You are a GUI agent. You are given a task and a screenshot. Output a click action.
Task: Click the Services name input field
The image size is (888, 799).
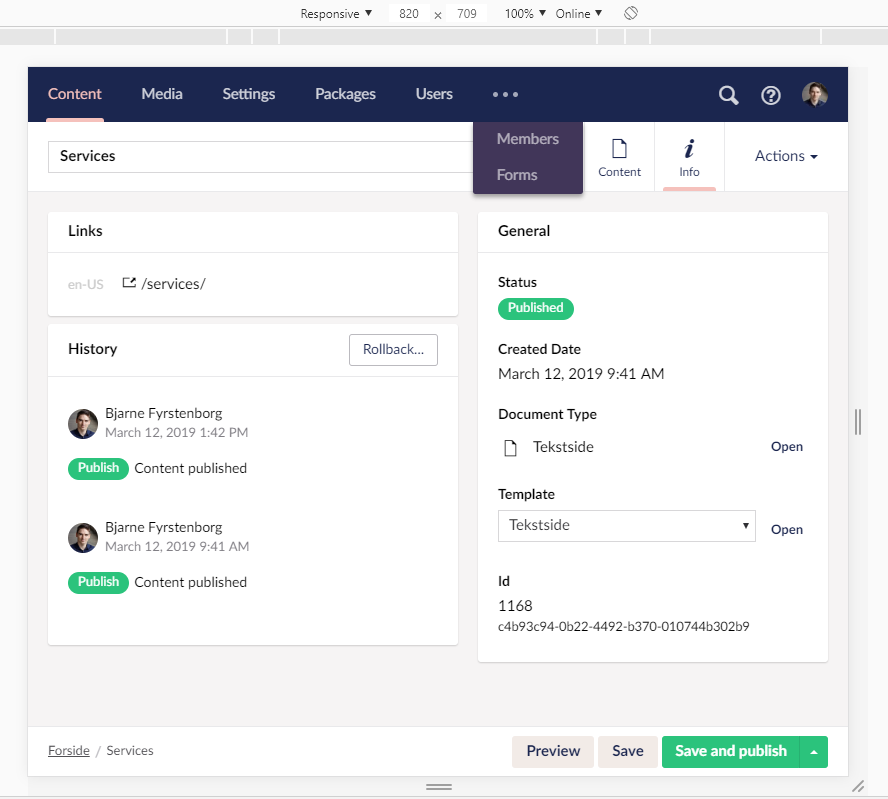[x=261, y=156]
